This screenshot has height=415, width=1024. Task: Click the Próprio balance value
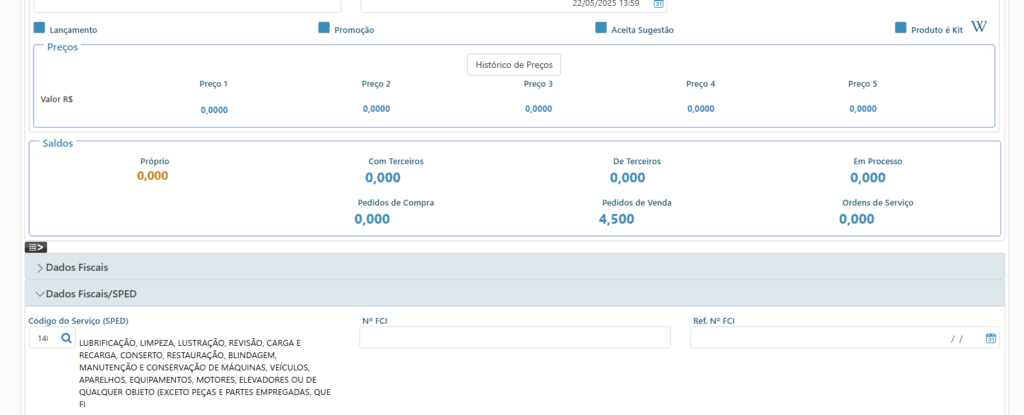[152, 176]
